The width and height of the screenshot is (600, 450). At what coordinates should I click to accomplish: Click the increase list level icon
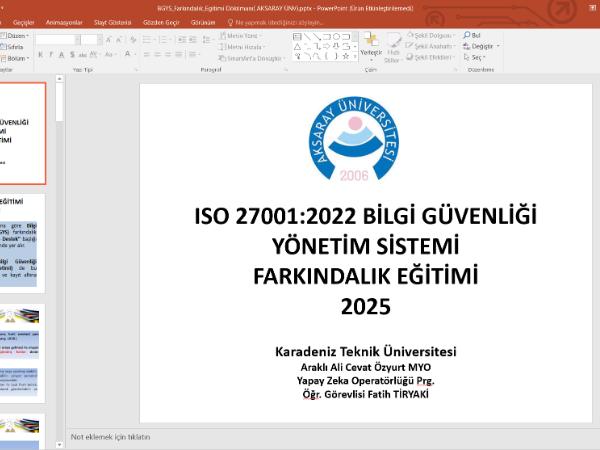click(192, 39)
